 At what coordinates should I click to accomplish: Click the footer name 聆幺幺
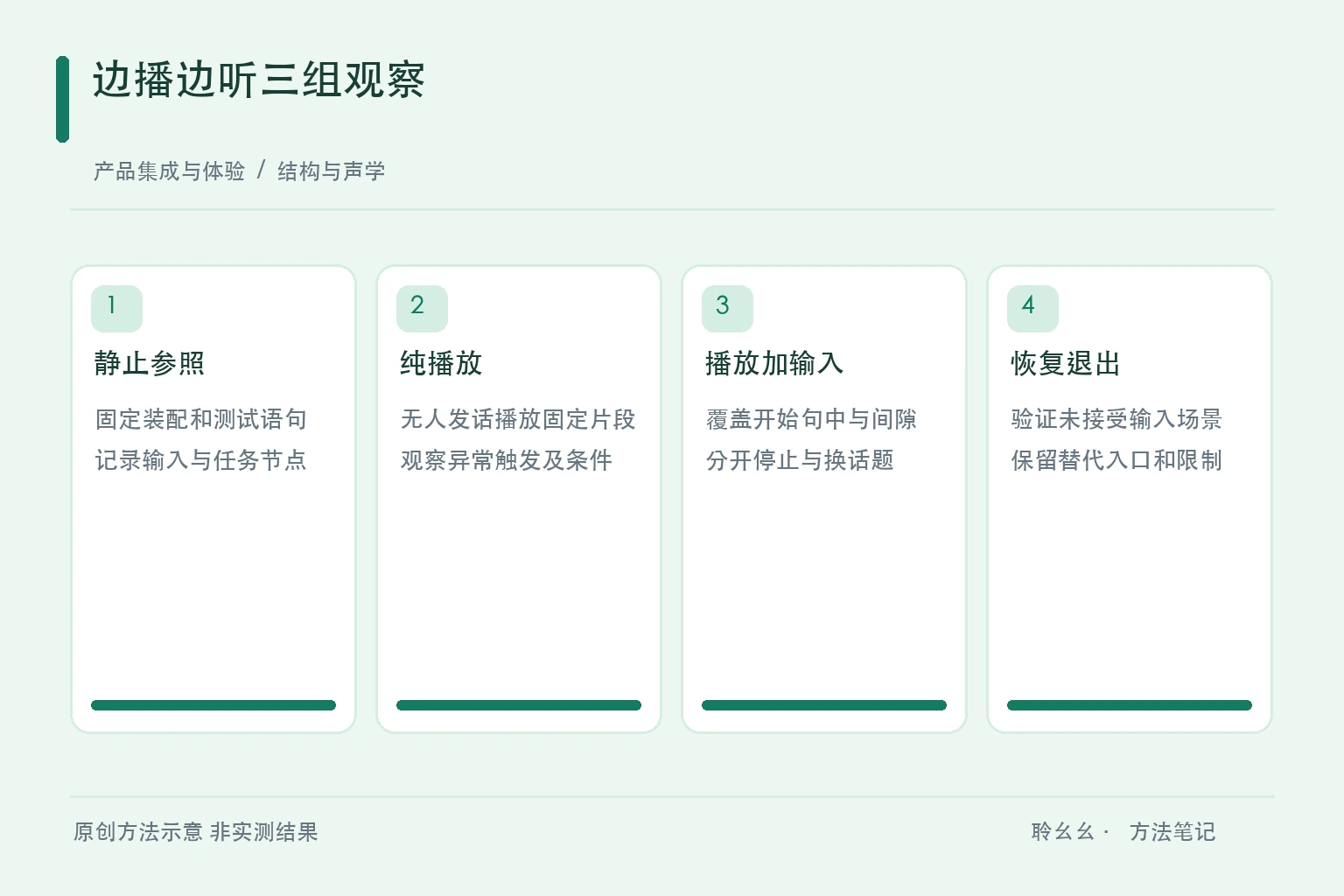pyautogui.click(x=1063, y=832)
